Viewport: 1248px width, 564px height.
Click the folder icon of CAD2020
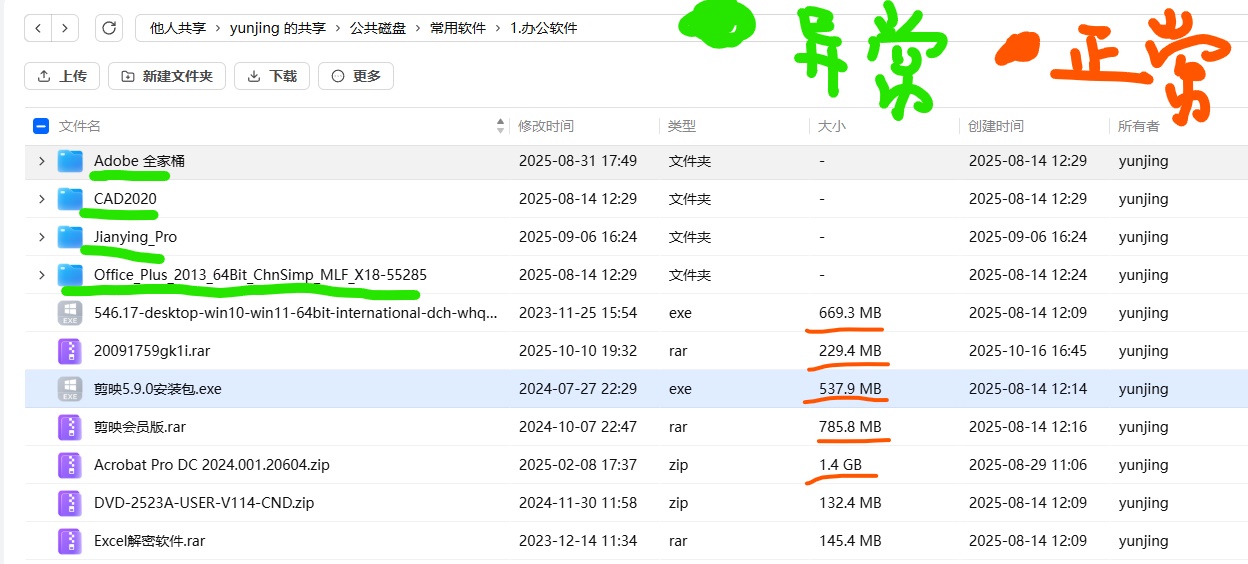70,199
